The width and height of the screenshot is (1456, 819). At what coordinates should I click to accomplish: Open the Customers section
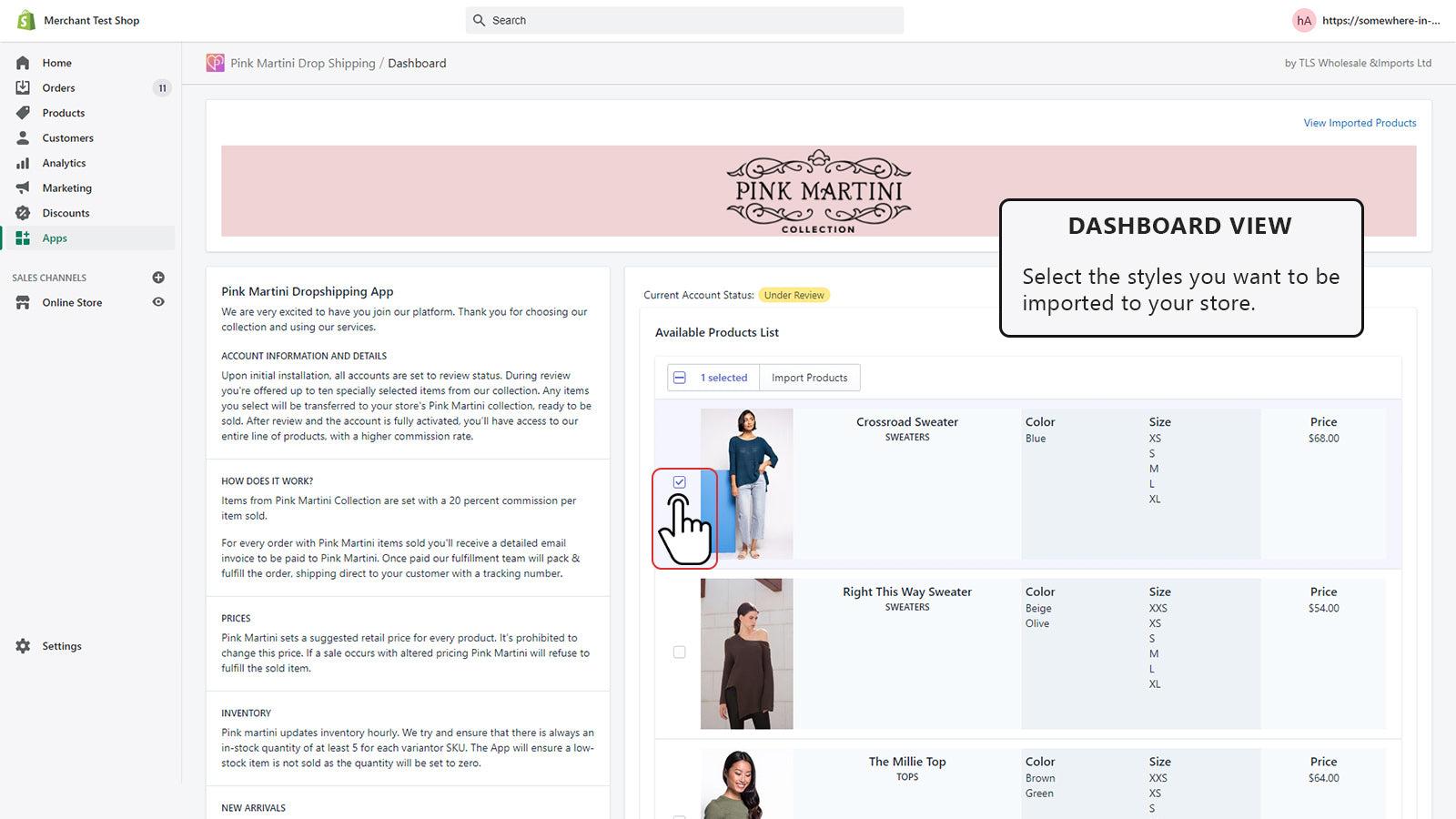tap(67, 137)
